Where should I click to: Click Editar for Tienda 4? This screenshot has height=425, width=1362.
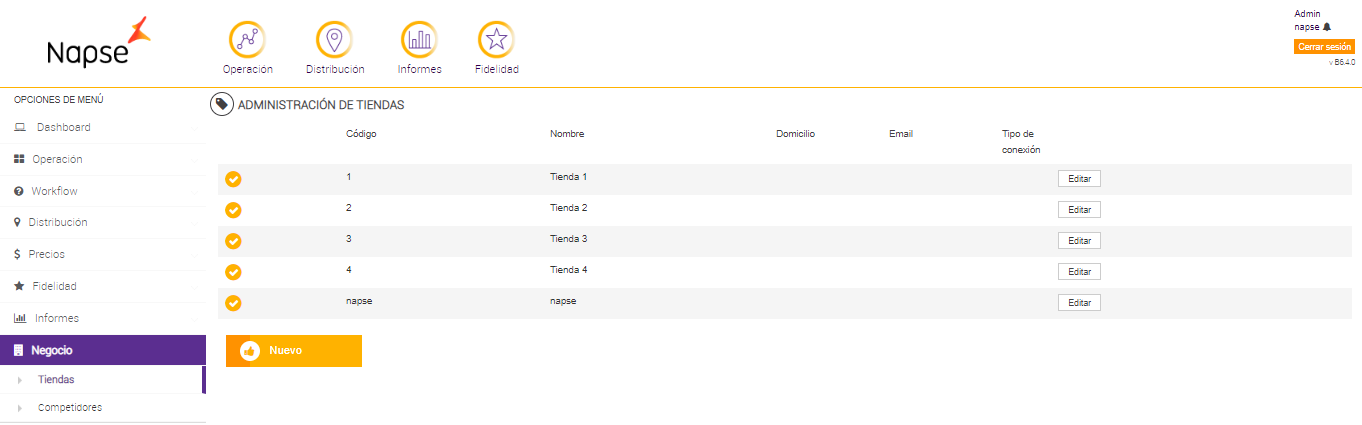pos(1079,272)
